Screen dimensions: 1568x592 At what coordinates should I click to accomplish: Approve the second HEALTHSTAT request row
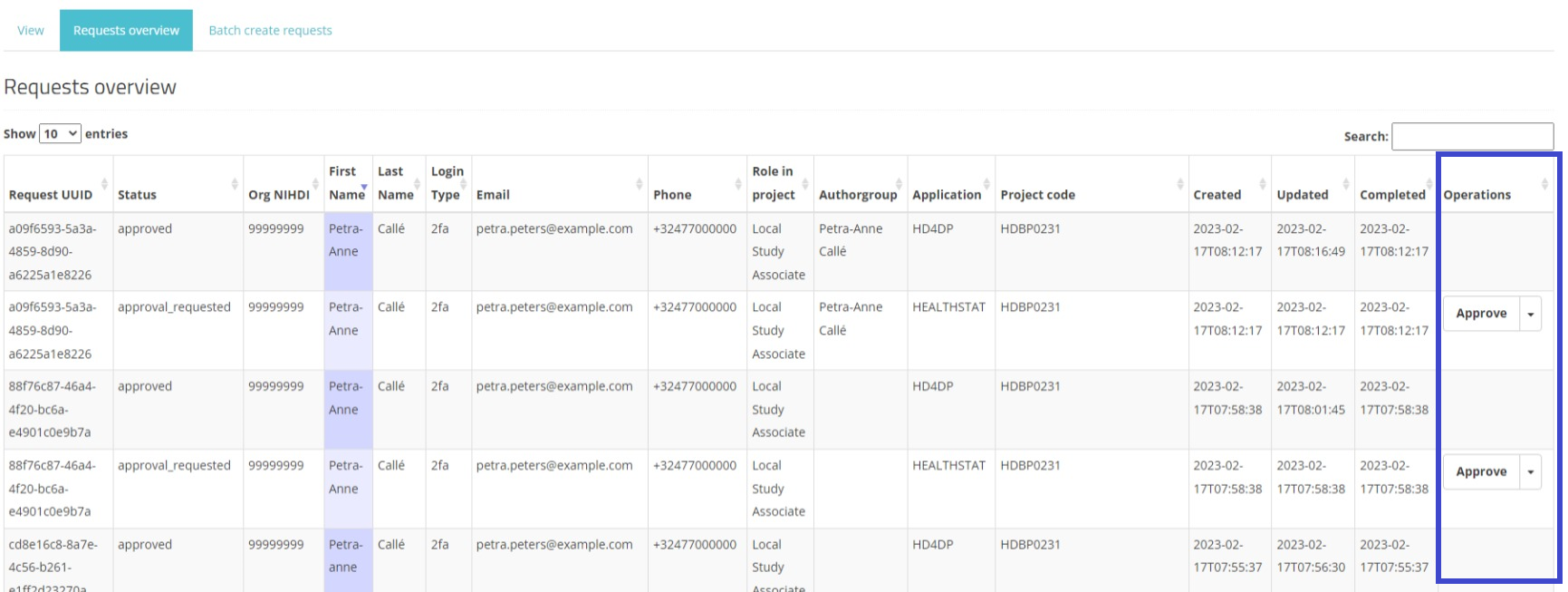click(x=1480, y=472)
